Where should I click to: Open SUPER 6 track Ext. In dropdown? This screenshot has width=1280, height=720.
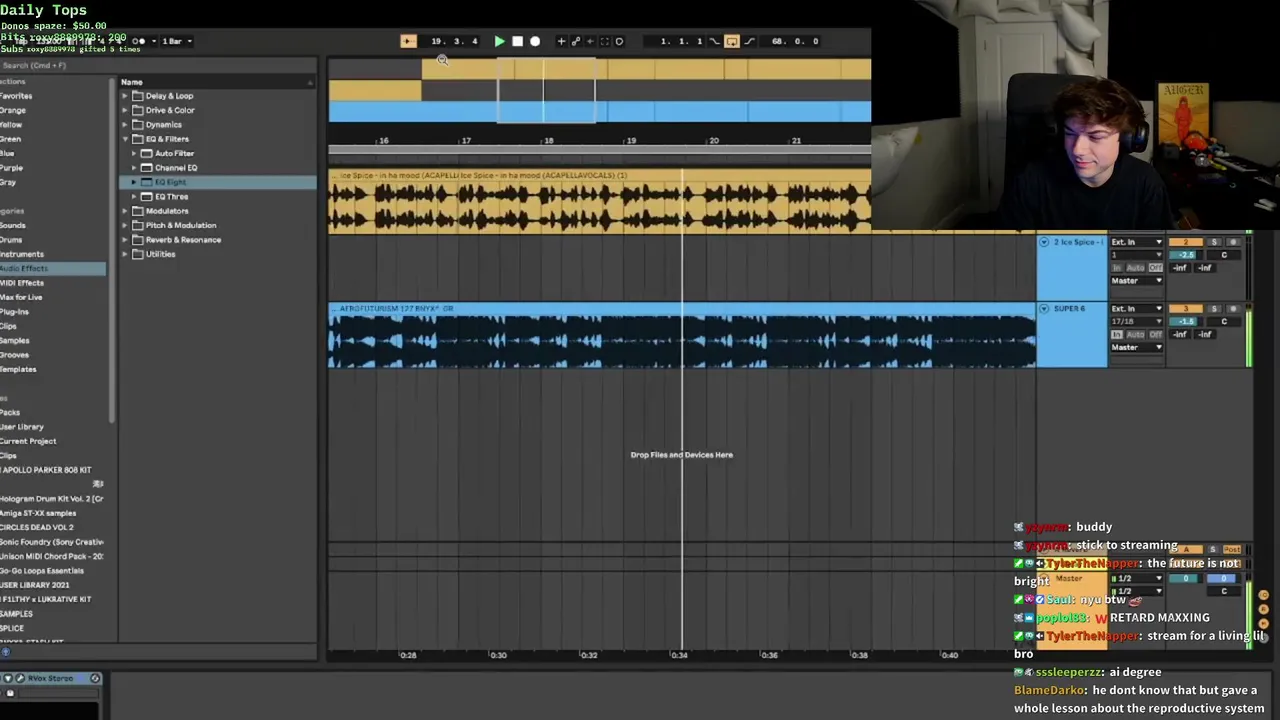(1137, 309)
